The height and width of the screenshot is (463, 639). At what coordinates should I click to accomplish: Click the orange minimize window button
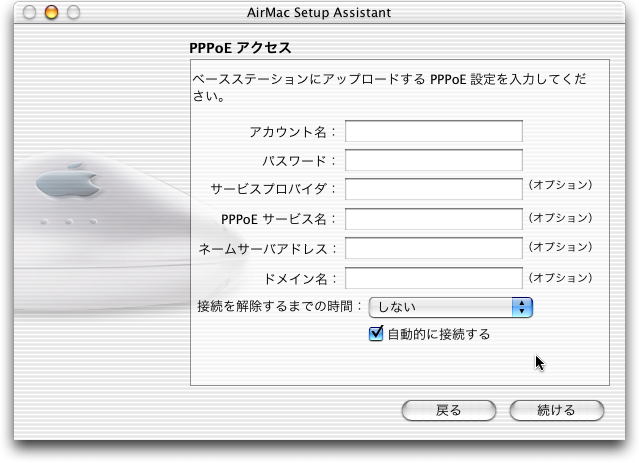(x=51, y=12)
